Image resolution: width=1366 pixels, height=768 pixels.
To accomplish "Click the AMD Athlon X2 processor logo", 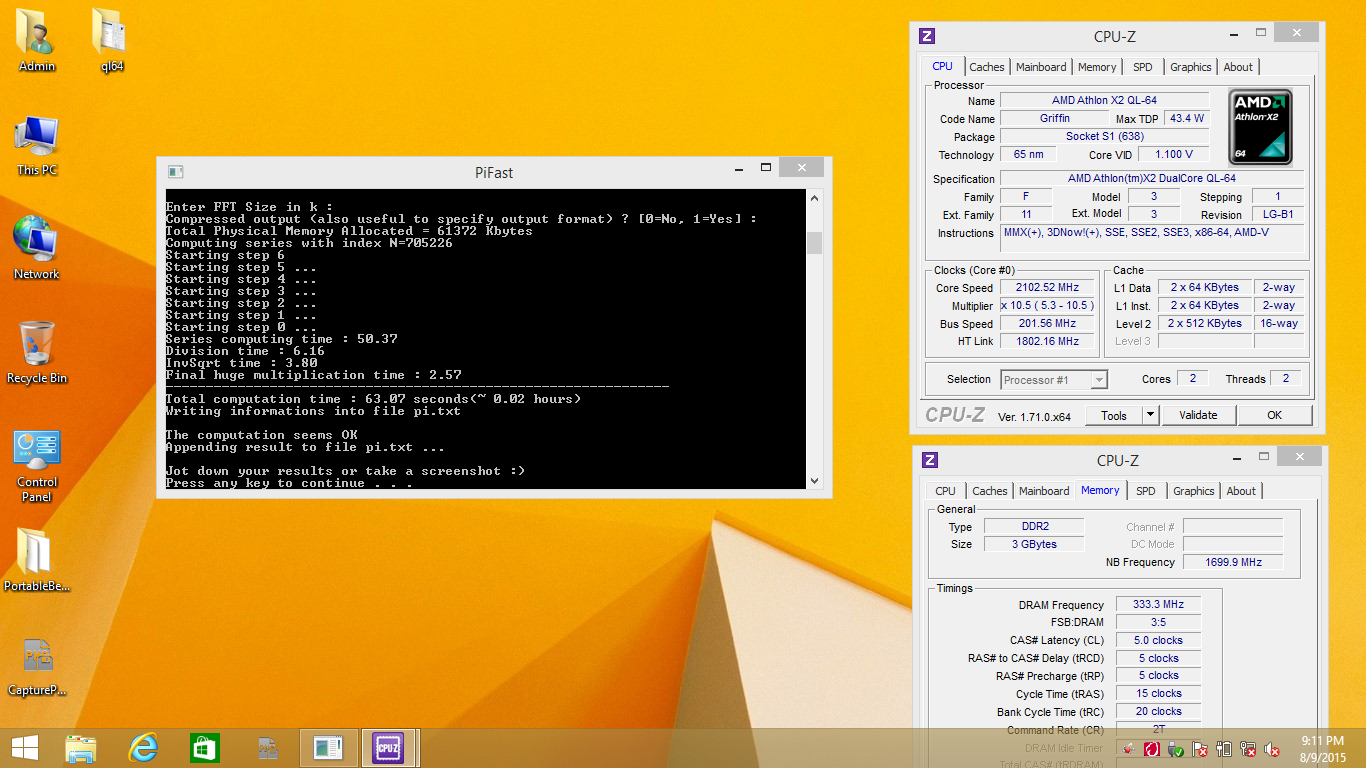I will tap(1260, 126).
